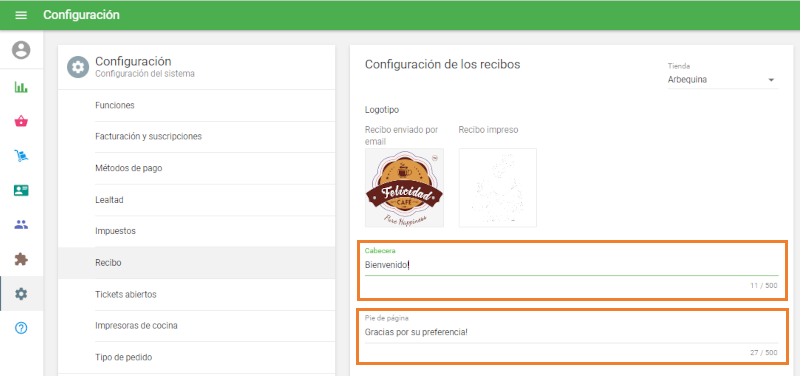This screenshot has height=376, width=800.
Task: Click the Recibo enviado por email label
Action: 402,136
